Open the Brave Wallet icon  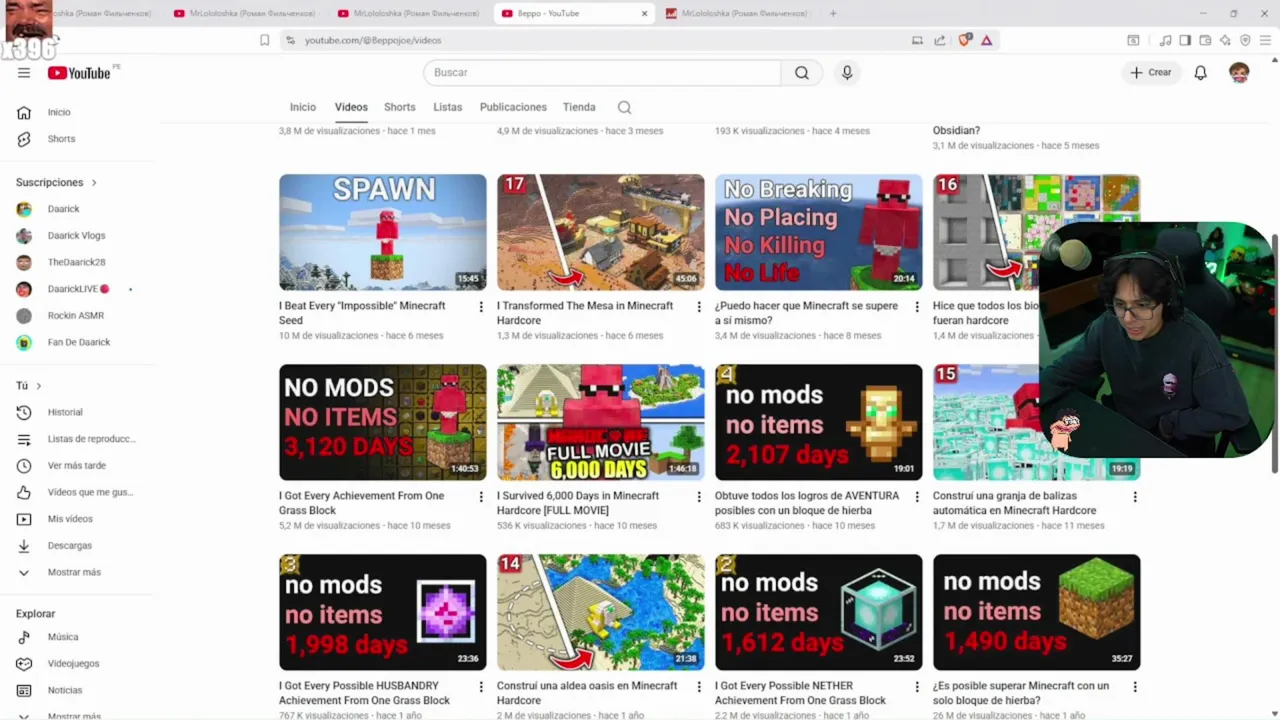tap(1205, 40)
